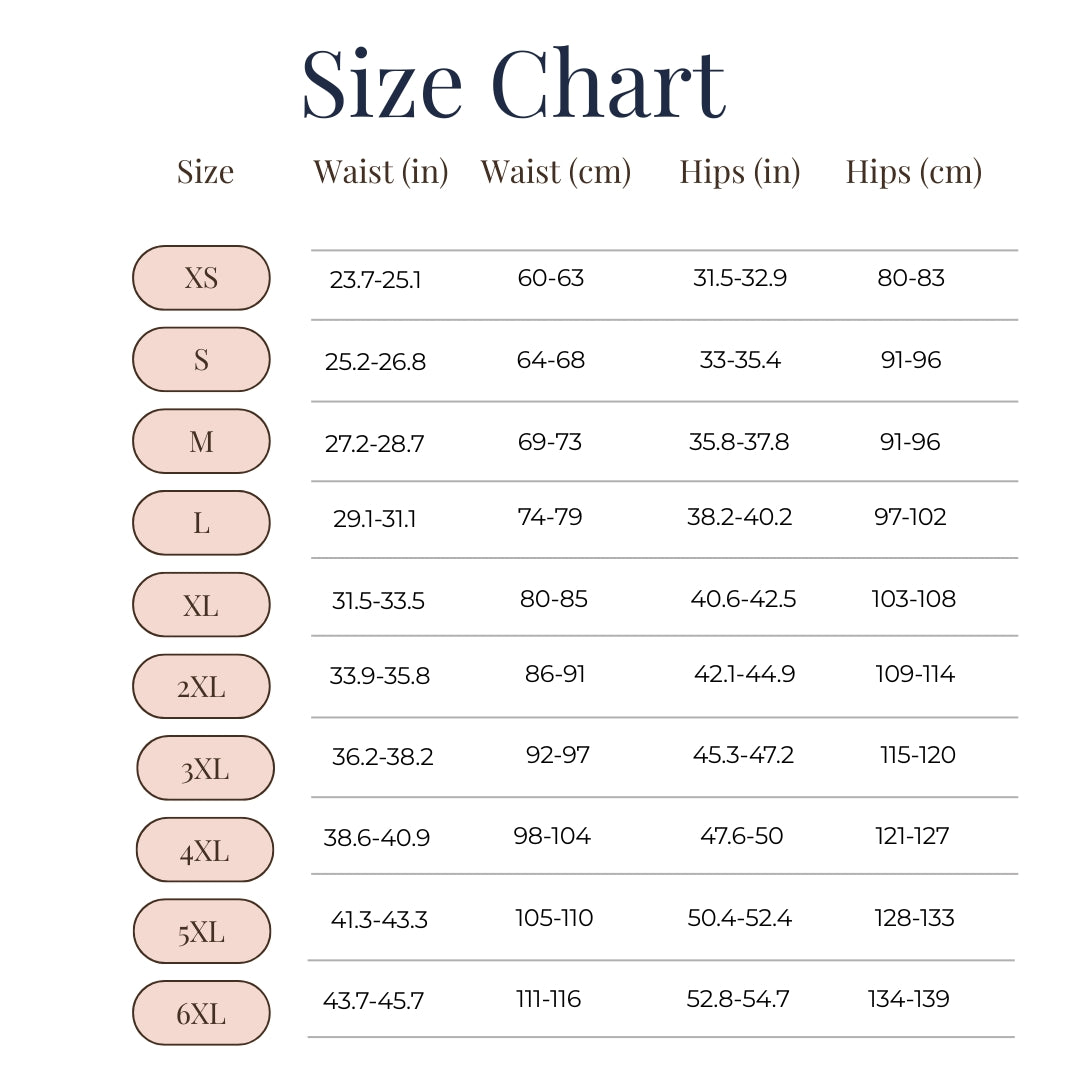This screenshot has height=1080, width=1080.
Task: Click the Hips (cm) column header
Action: click(x=914, y=172)
